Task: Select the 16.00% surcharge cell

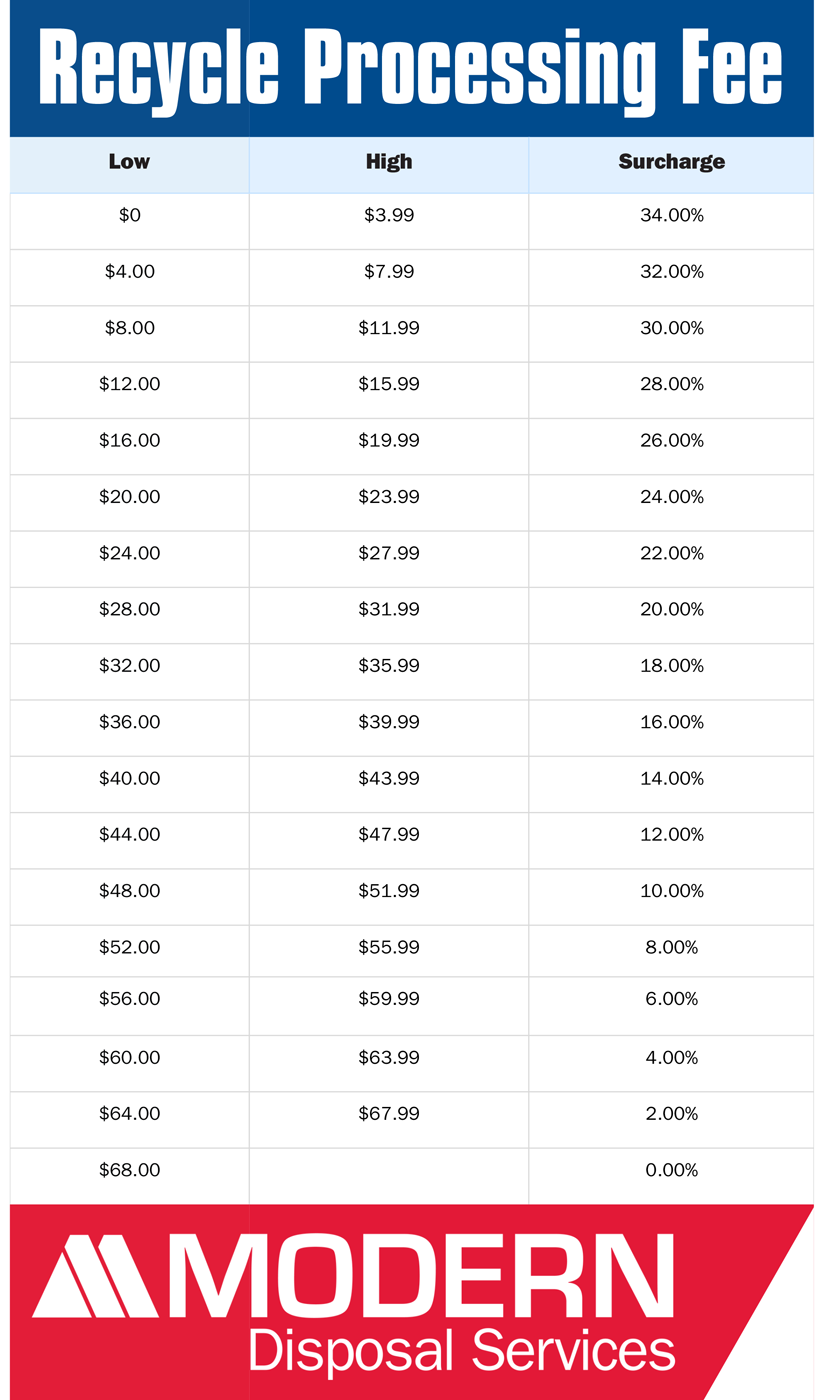Action: tap(671, 721)
